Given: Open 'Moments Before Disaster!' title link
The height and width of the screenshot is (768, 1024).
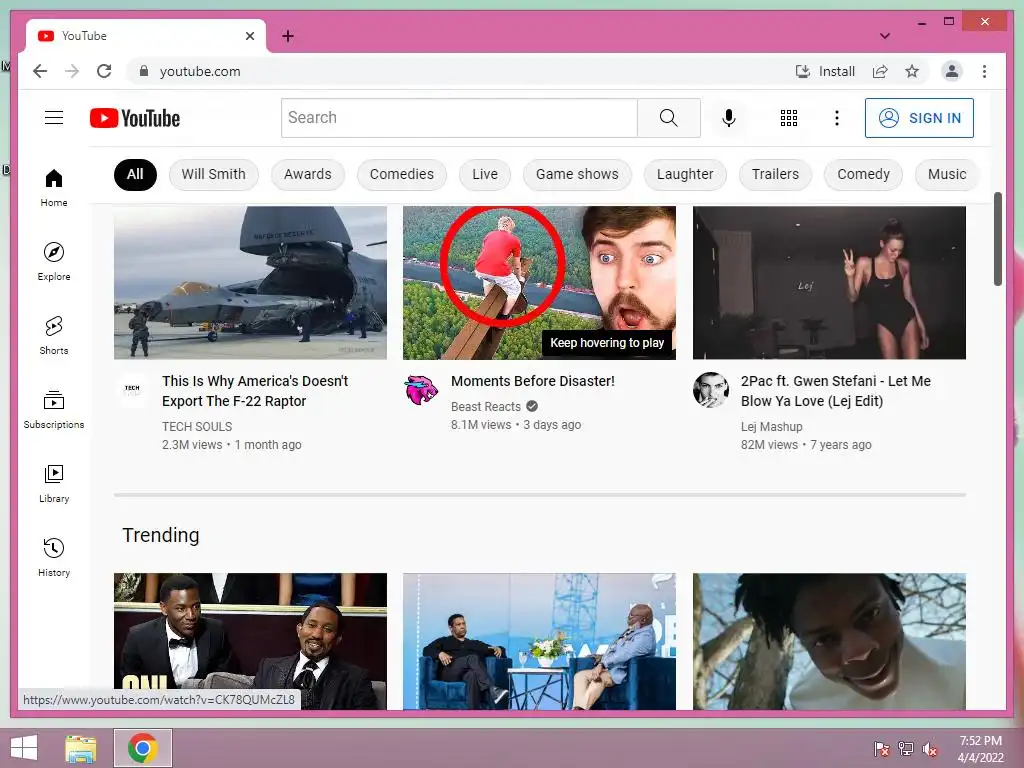Looking at the screenshot, I should tap(533, 381).
